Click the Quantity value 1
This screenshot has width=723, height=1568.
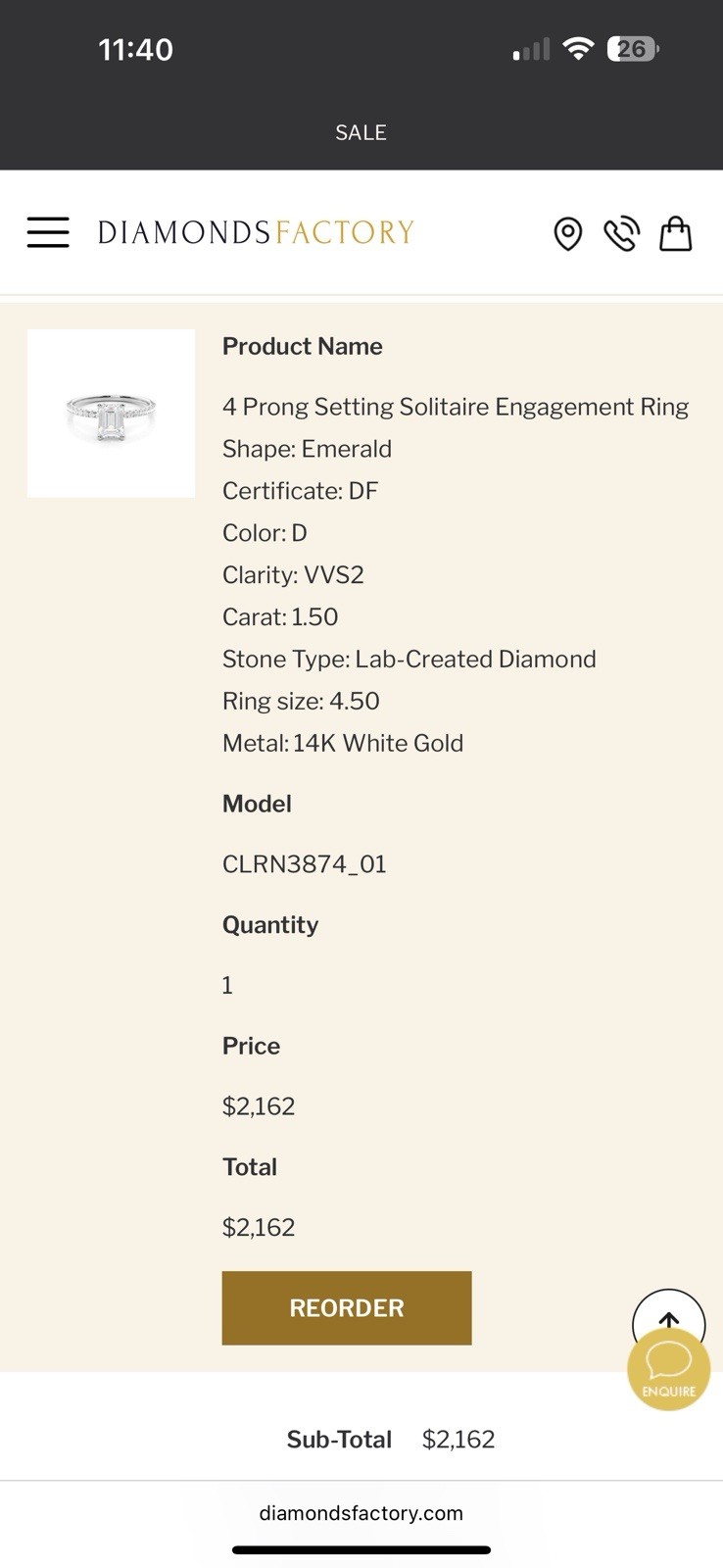[226, 984]
